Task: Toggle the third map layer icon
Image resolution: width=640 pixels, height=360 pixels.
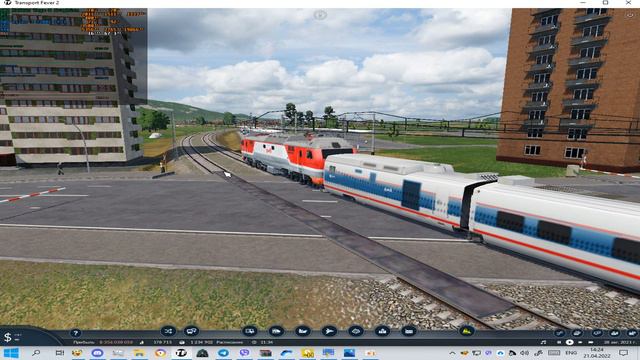Action: tap(596, 333)
